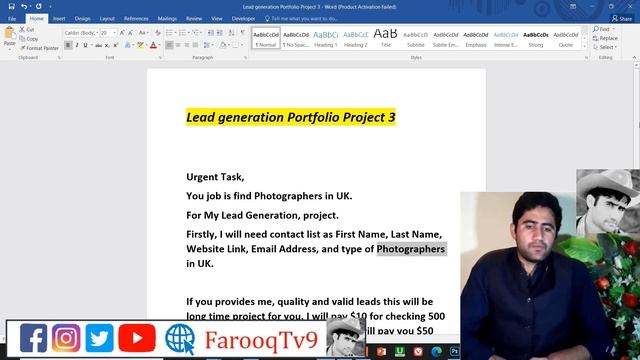Open Vivaldi browser from the taskbar
Viewport: 640px width, 360px height.
point(418,351)
